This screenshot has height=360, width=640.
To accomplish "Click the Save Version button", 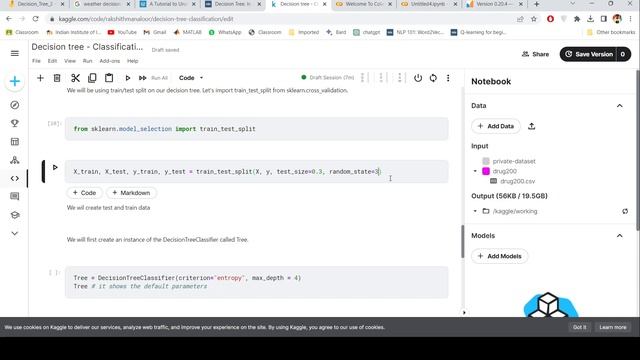I will click(x=589, y=54).
